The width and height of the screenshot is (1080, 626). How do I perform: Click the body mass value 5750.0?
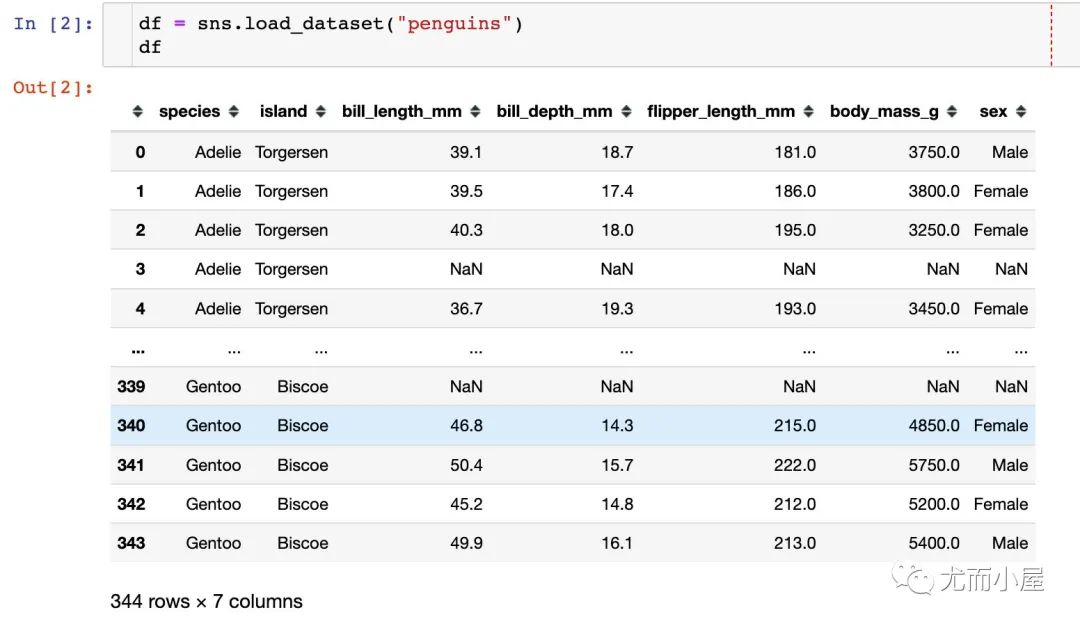933,465
